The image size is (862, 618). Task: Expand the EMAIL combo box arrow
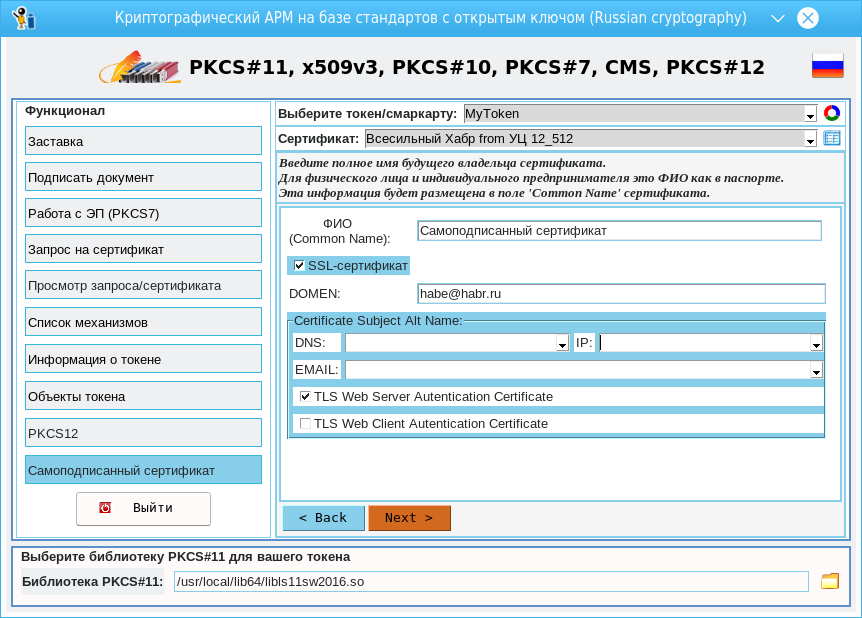(x=816, y=370)
